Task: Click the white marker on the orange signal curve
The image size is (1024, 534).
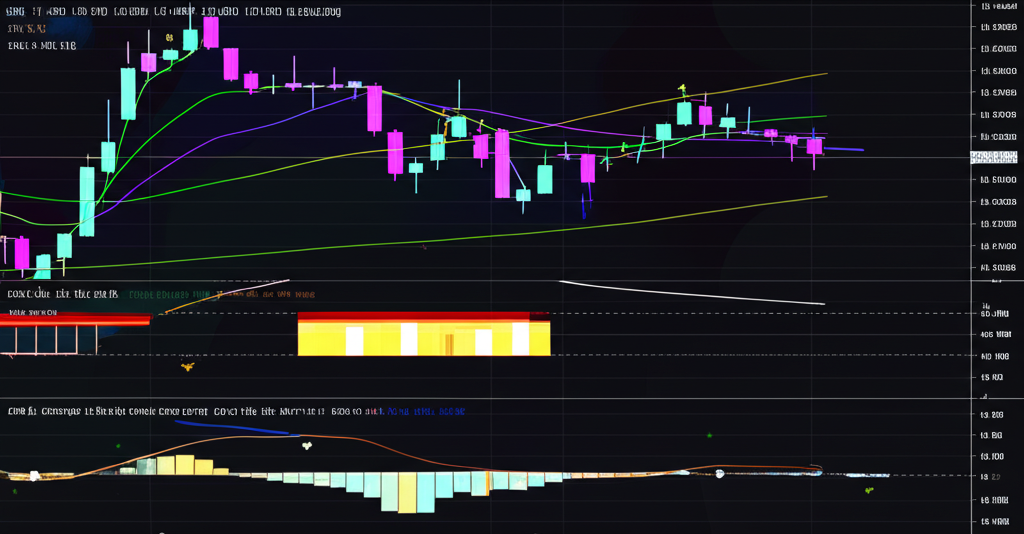Action: pos(307,446)
